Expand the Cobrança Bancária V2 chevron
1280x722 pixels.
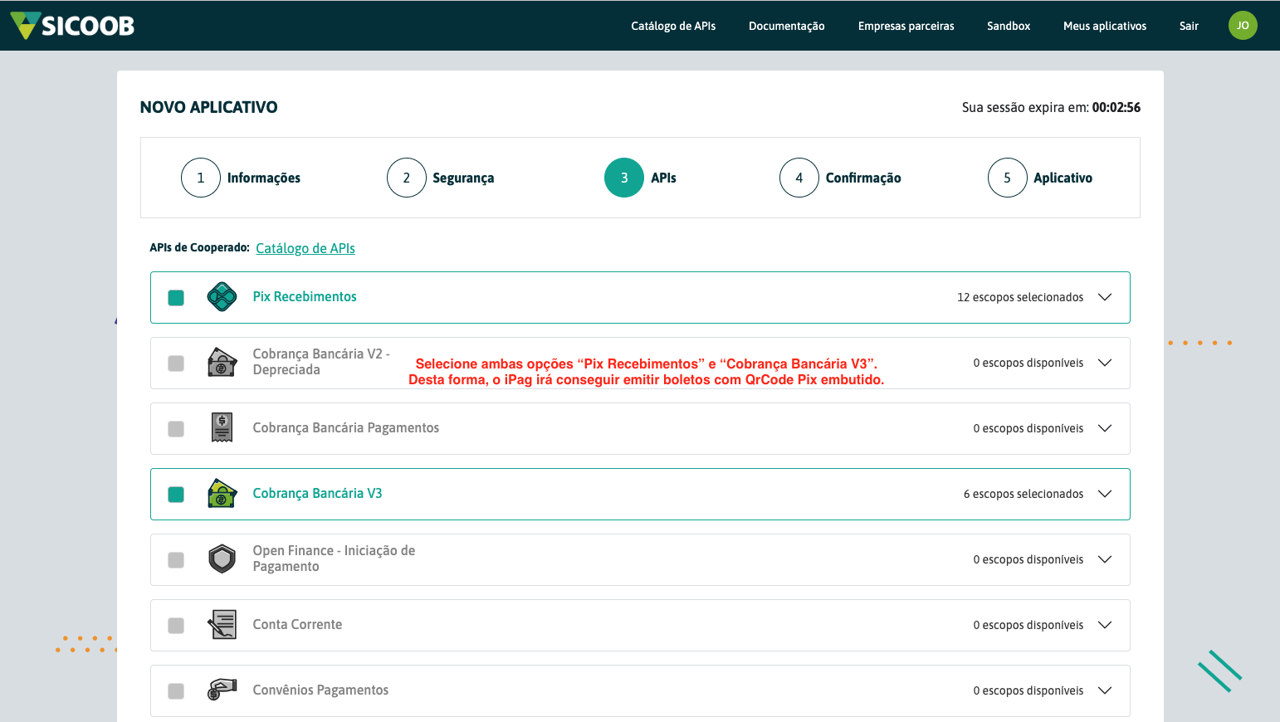(x=1105, y=363)
